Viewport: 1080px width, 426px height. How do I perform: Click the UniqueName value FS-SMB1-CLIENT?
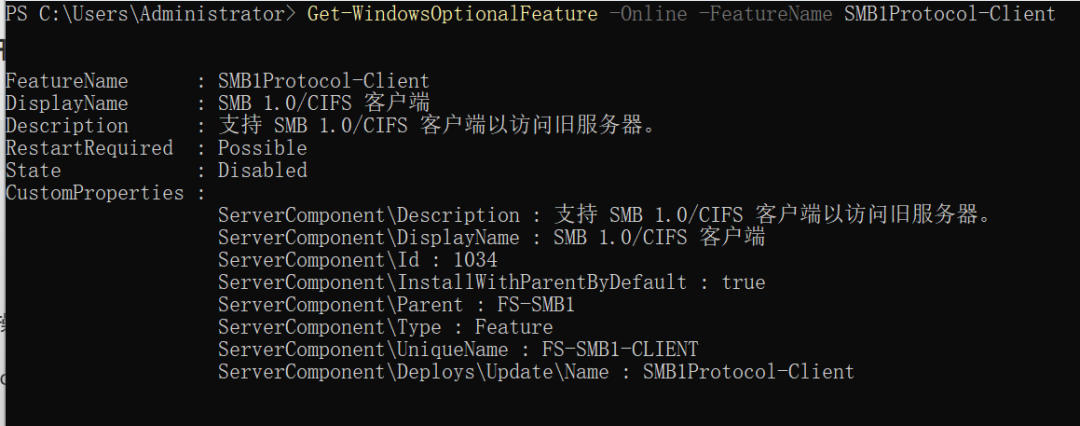620,349
